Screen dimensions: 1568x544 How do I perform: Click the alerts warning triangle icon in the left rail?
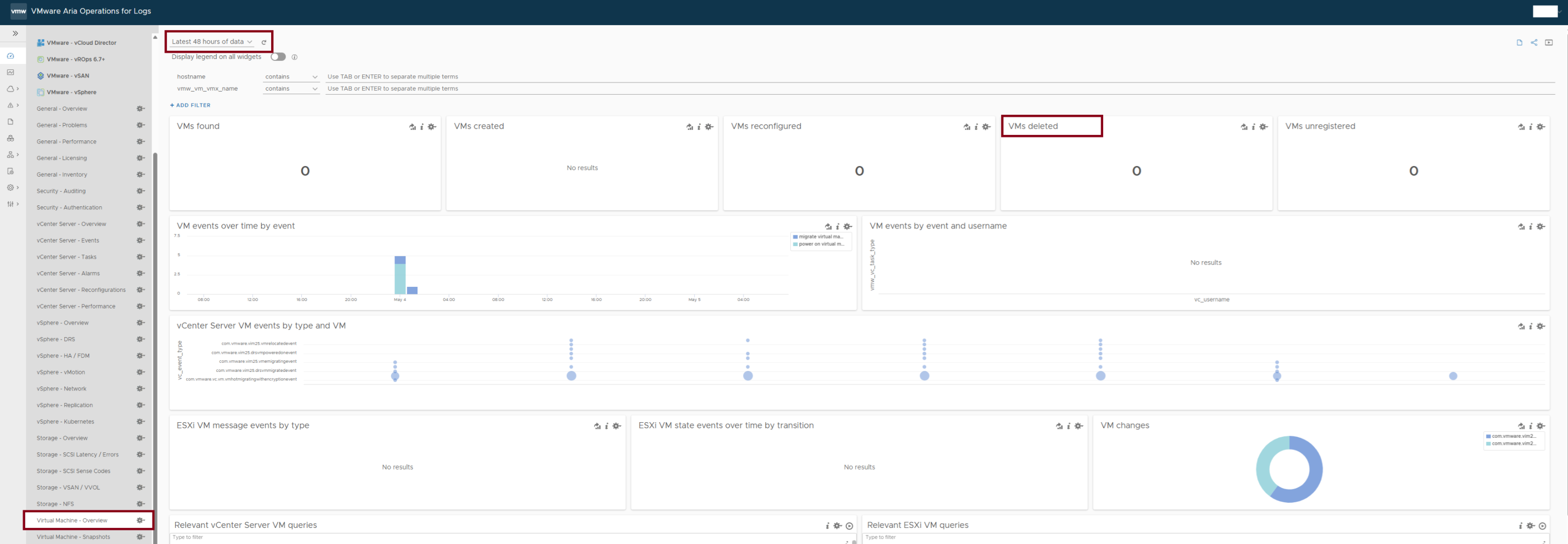click(x=11, y=105)
